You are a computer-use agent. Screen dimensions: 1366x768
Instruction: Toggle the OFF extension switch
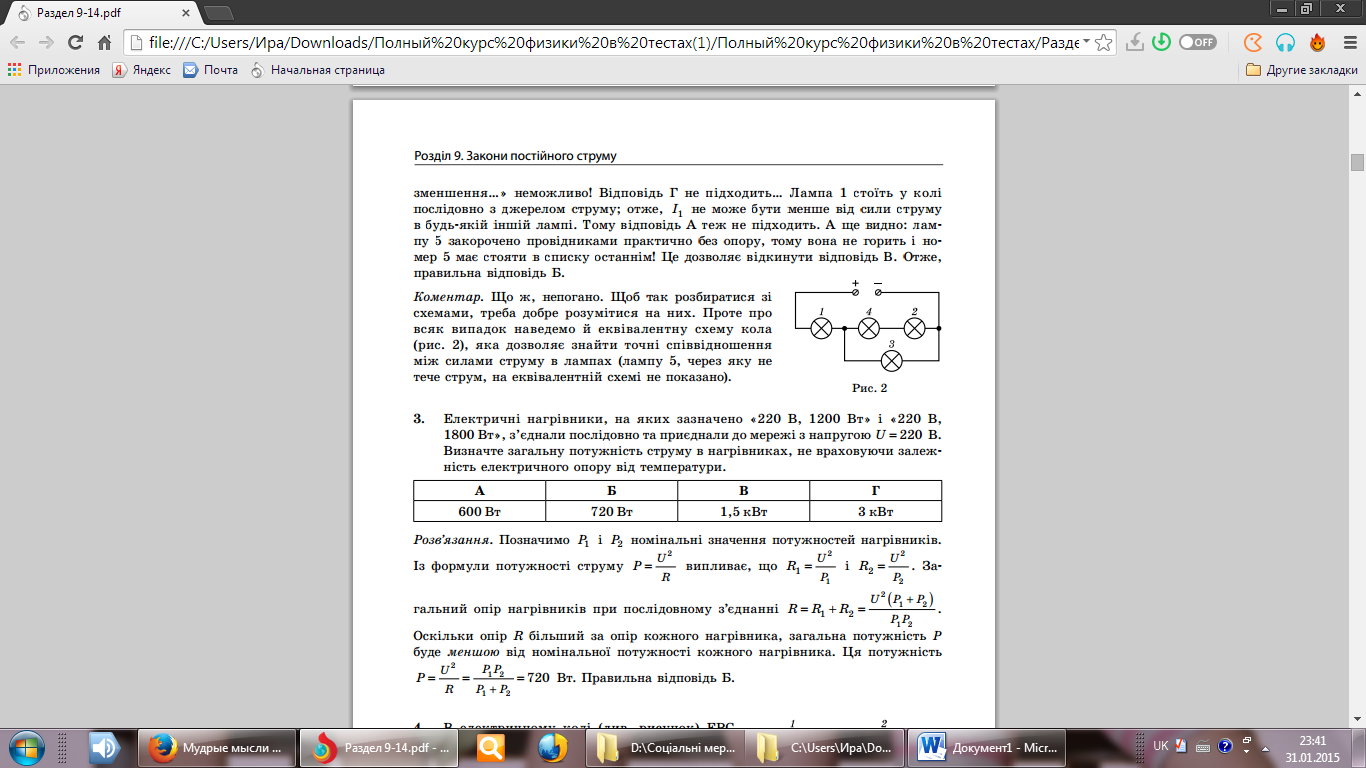pyautogui.click(x=1197, y=42)
